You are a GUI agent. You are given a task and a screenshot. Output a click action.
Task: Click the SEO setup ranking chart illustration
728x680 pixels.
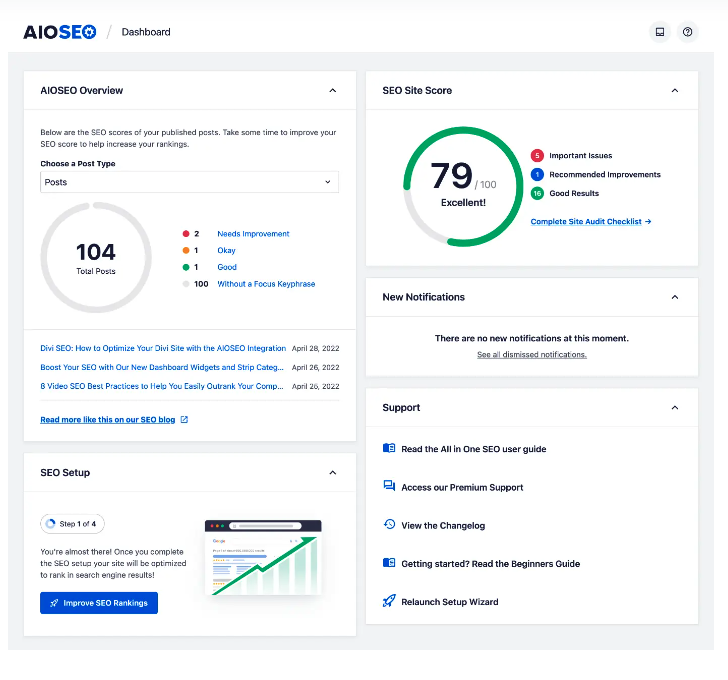click(x=263, y=557)
